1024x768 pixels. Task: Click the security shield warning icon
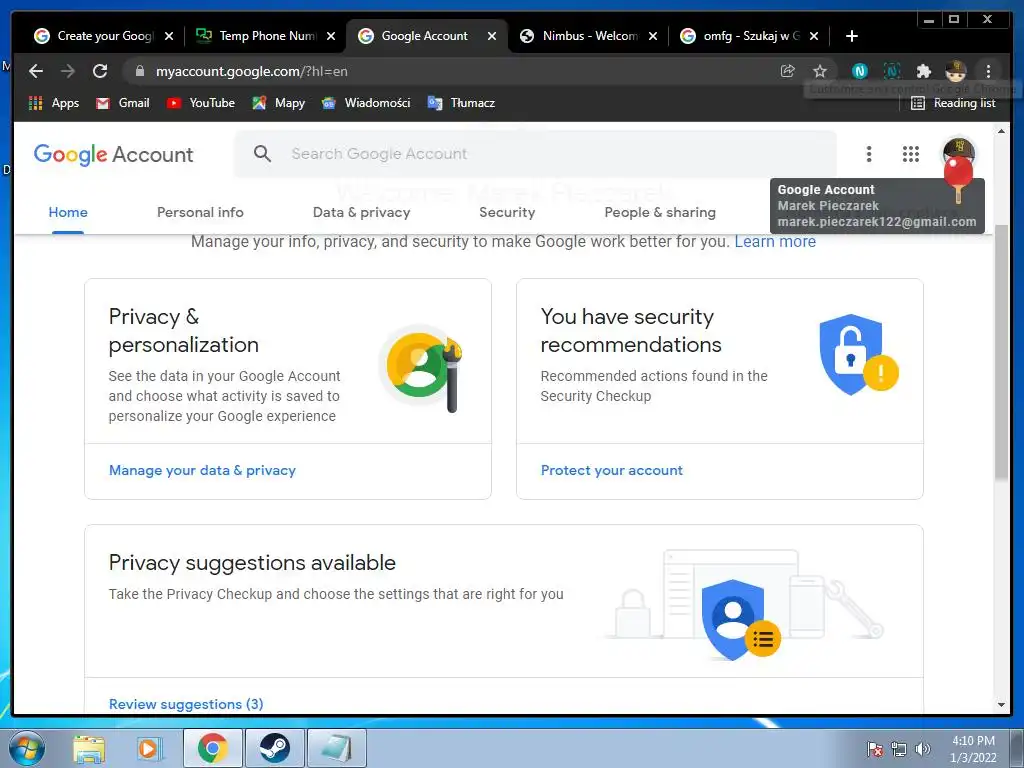pos(858,355)
